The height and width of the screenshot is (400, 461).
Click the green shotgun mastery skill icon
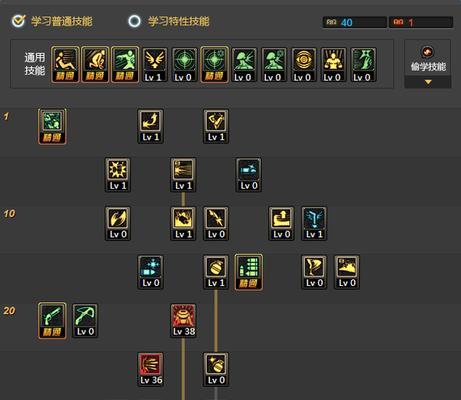52,320
